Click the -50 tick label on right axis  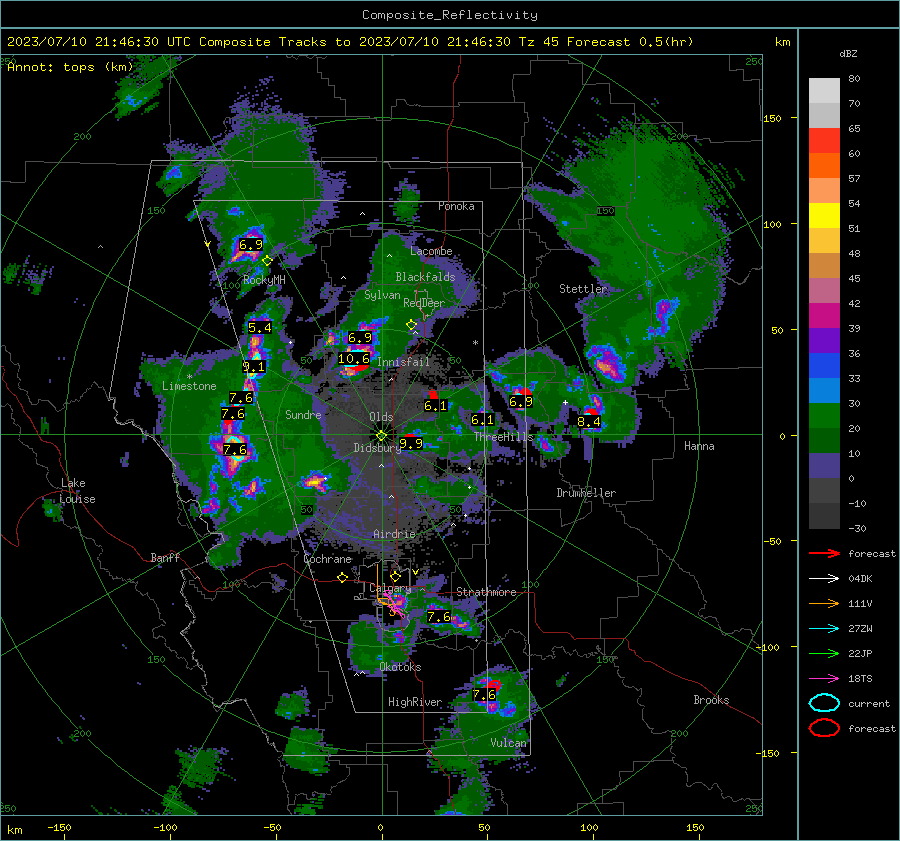[775, 541]
